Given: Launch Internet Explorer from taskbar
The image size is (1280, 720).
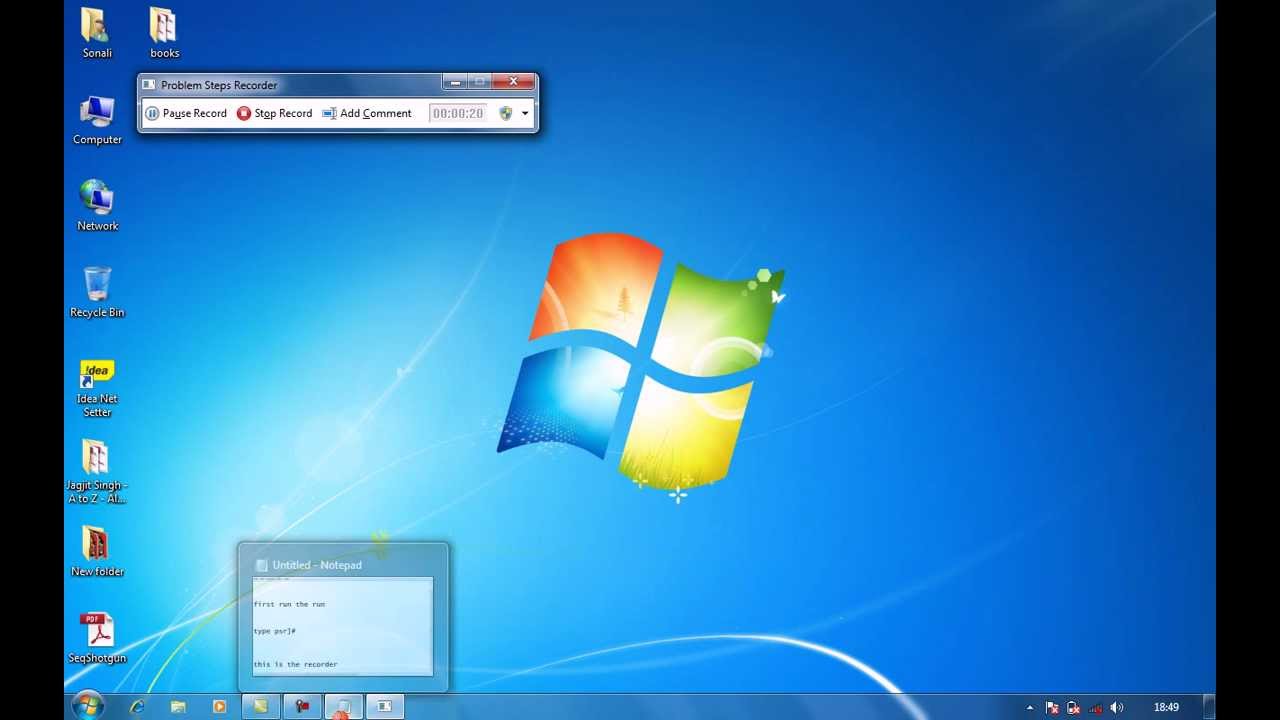Looking at the screenshot, I should (x=137, y=706).
